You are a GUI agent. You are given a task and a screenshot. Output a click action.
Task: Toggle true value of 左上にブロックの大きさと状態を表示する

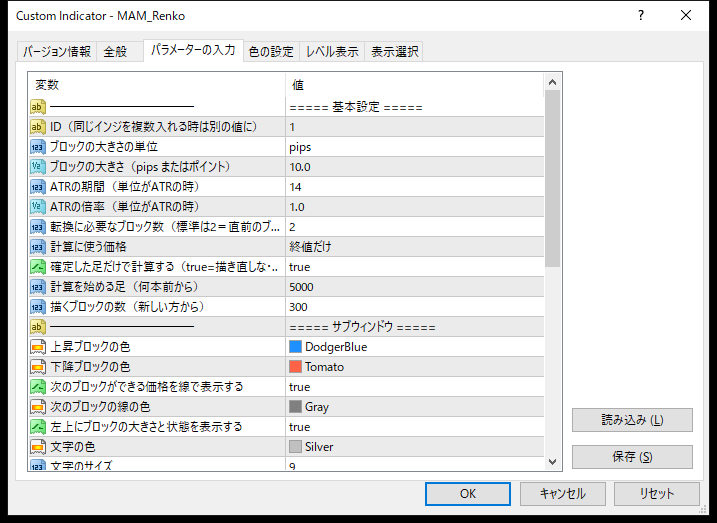click(x=415, y=427)
